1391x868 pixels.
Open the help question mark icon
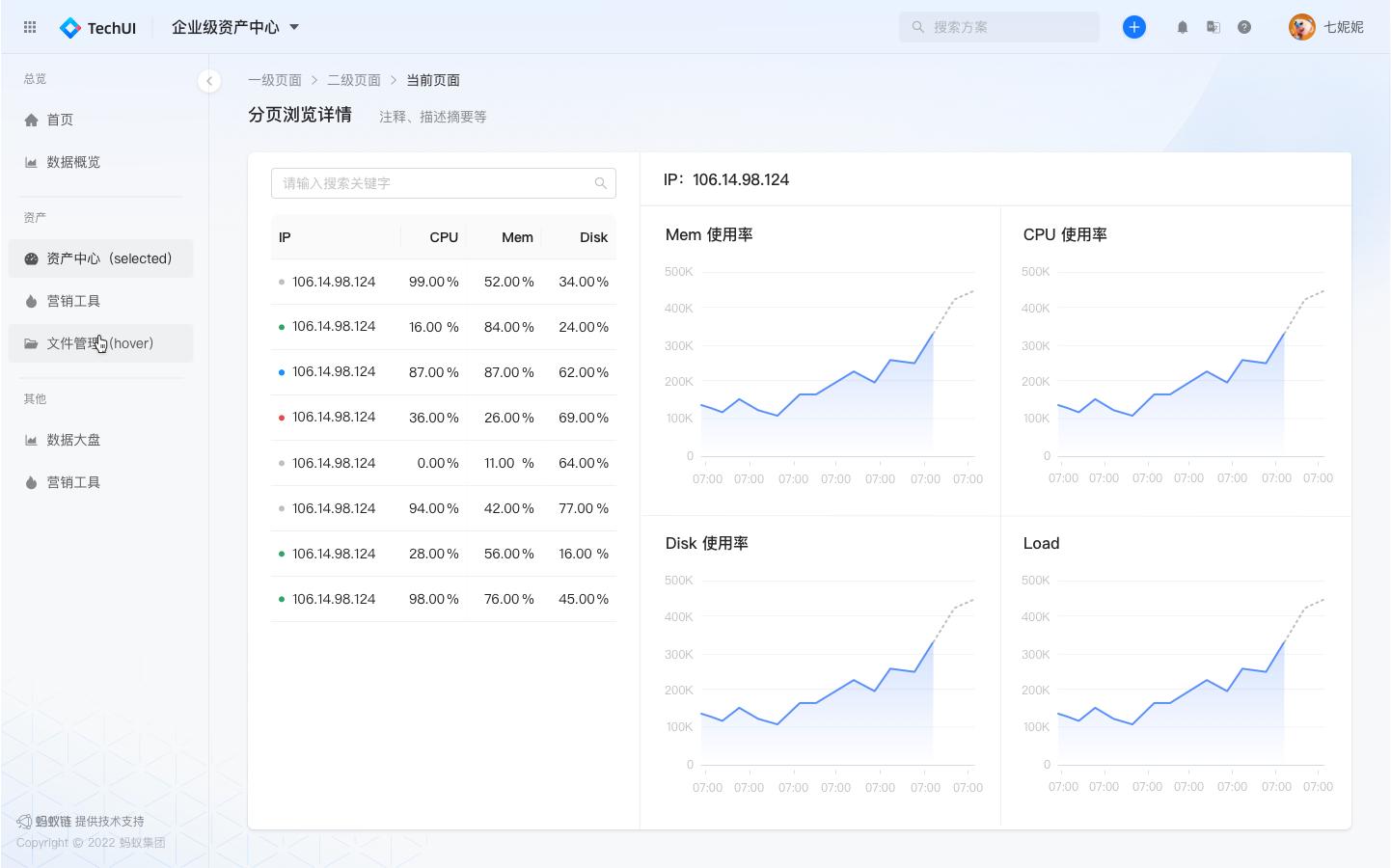click(1244, 27)
